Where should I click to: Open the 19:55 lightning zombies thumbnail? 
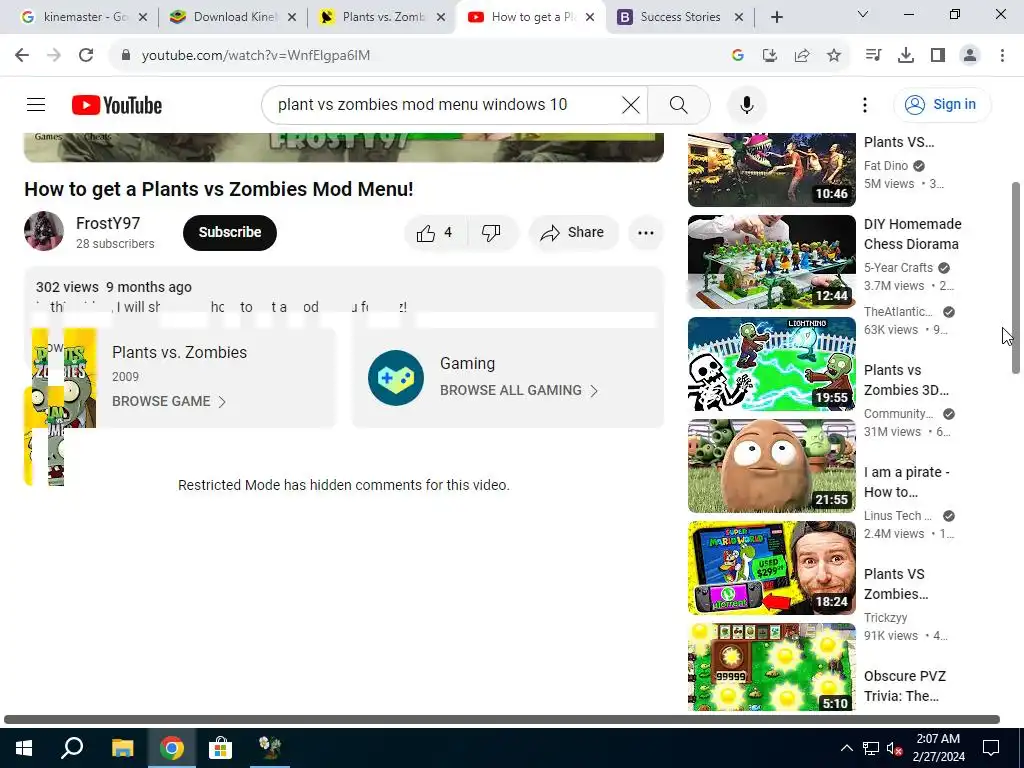click(771, 364)
